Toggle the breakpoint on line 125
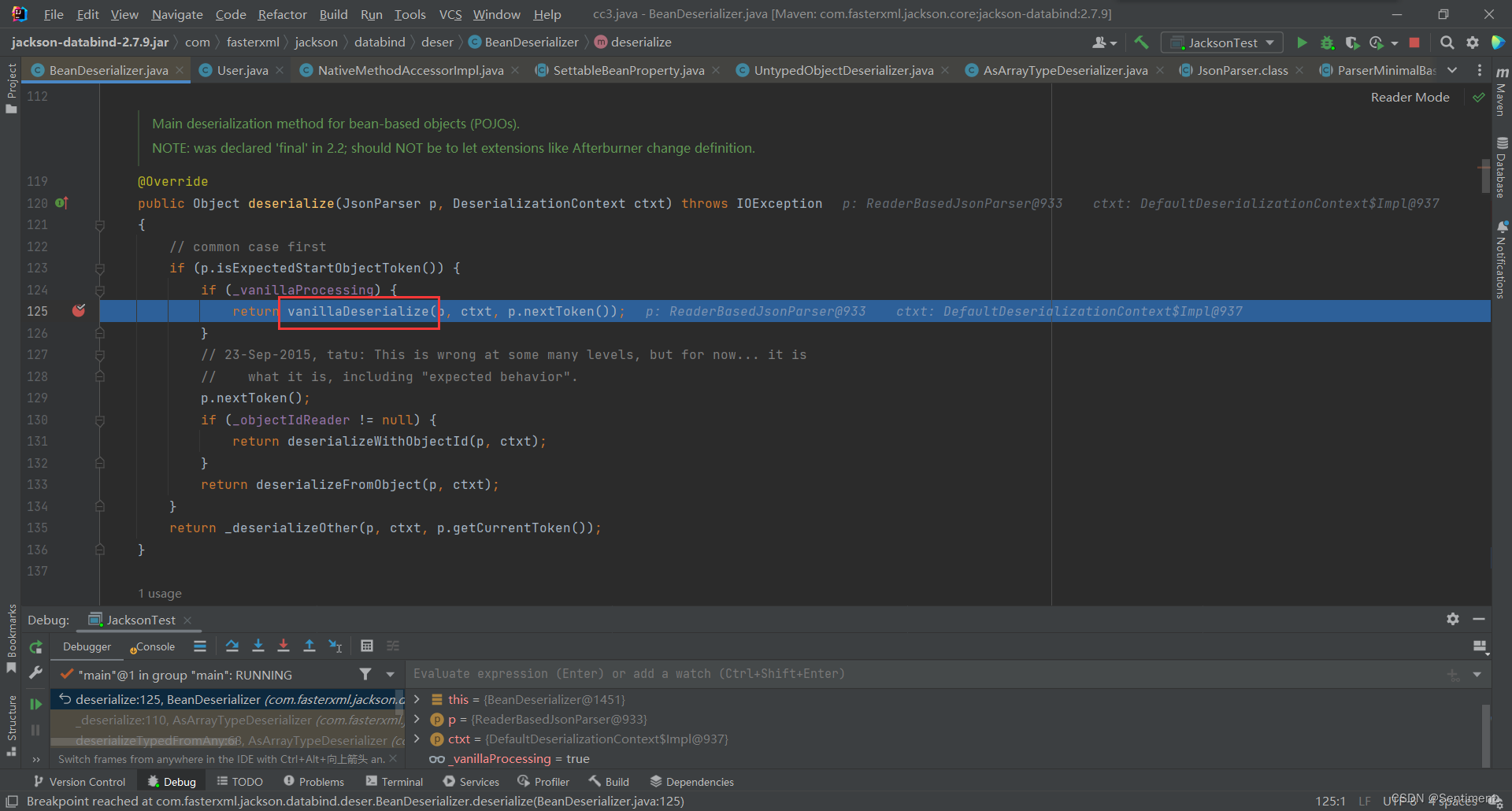1512x811 pixels. [x=79, y=311]
